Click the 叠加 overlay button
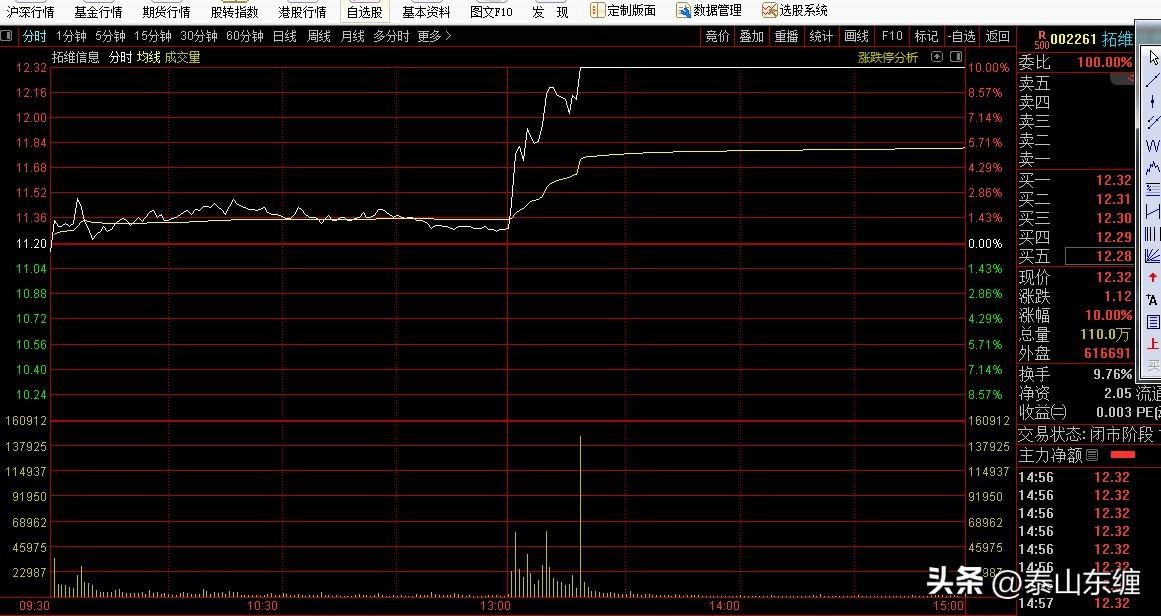1161x616 pixels. coord(752,36)
